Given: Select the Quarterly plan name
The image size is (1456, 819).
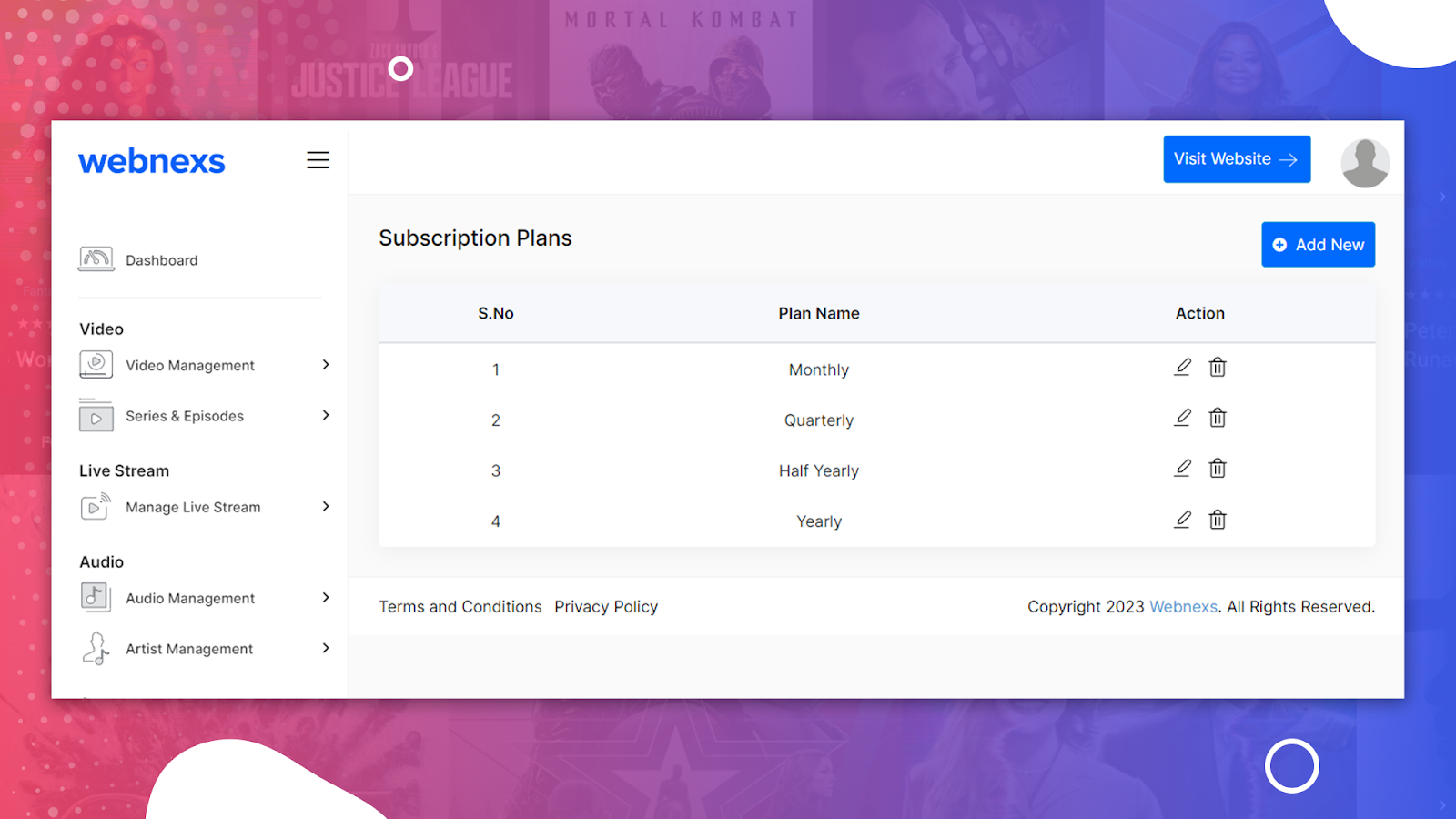Looking at the screenshot, I should [819, 420].
